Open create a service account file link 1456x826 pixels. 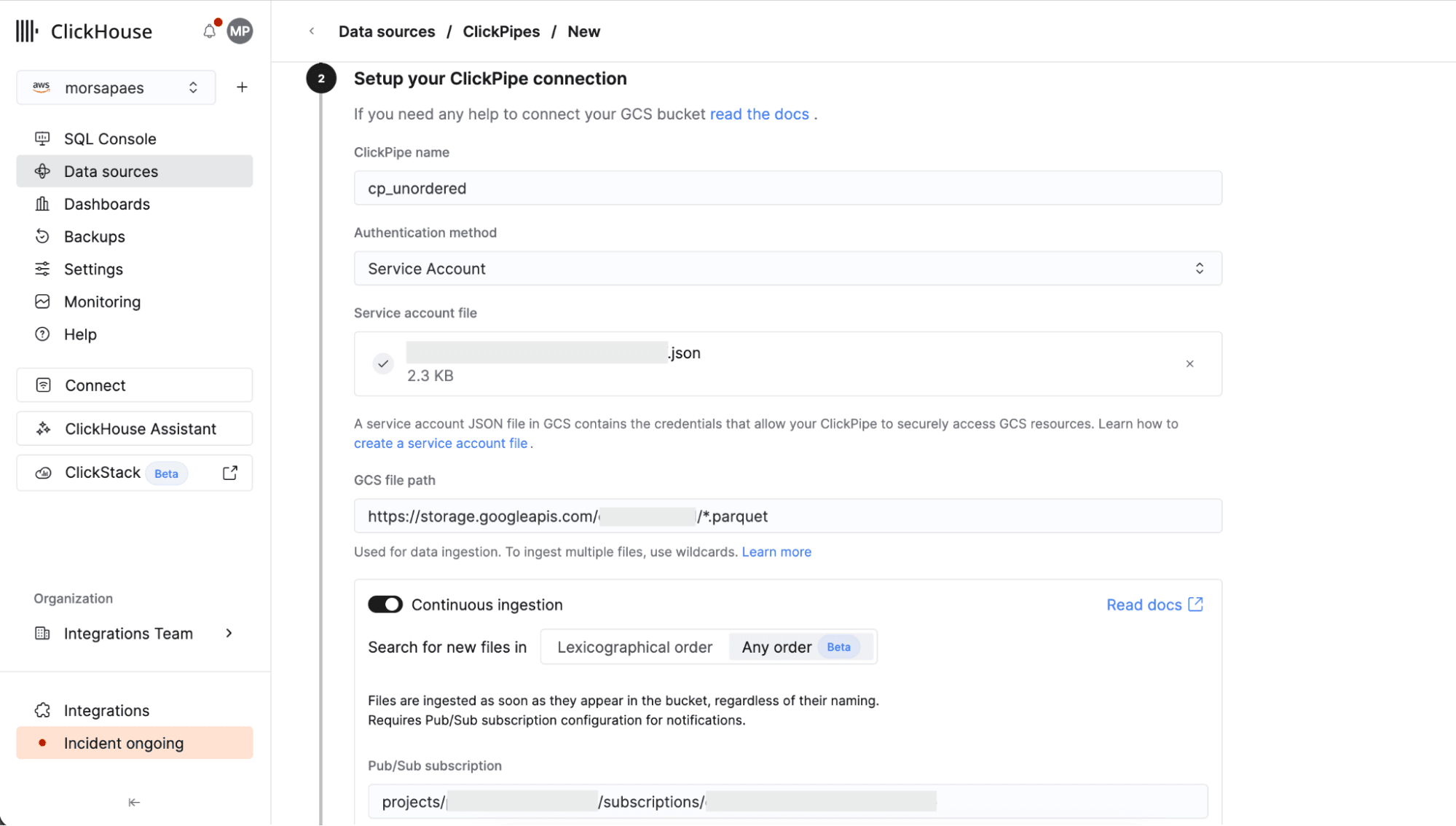coord(441,444)
